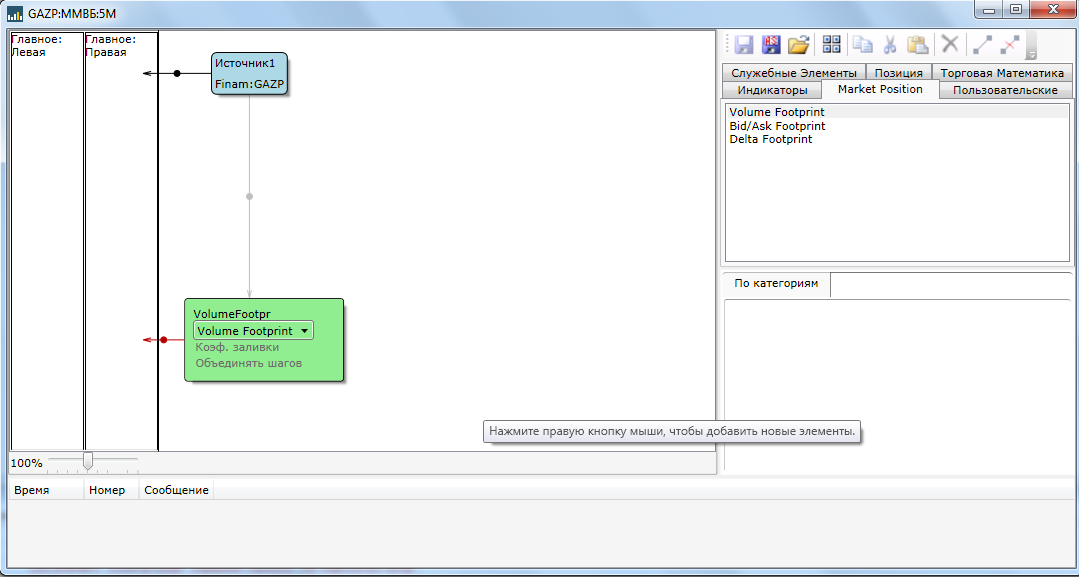Viewport: 1079px width, 577px height.
Task: Open the toolbar overflow options arrow
Action: click(1032, 54)
